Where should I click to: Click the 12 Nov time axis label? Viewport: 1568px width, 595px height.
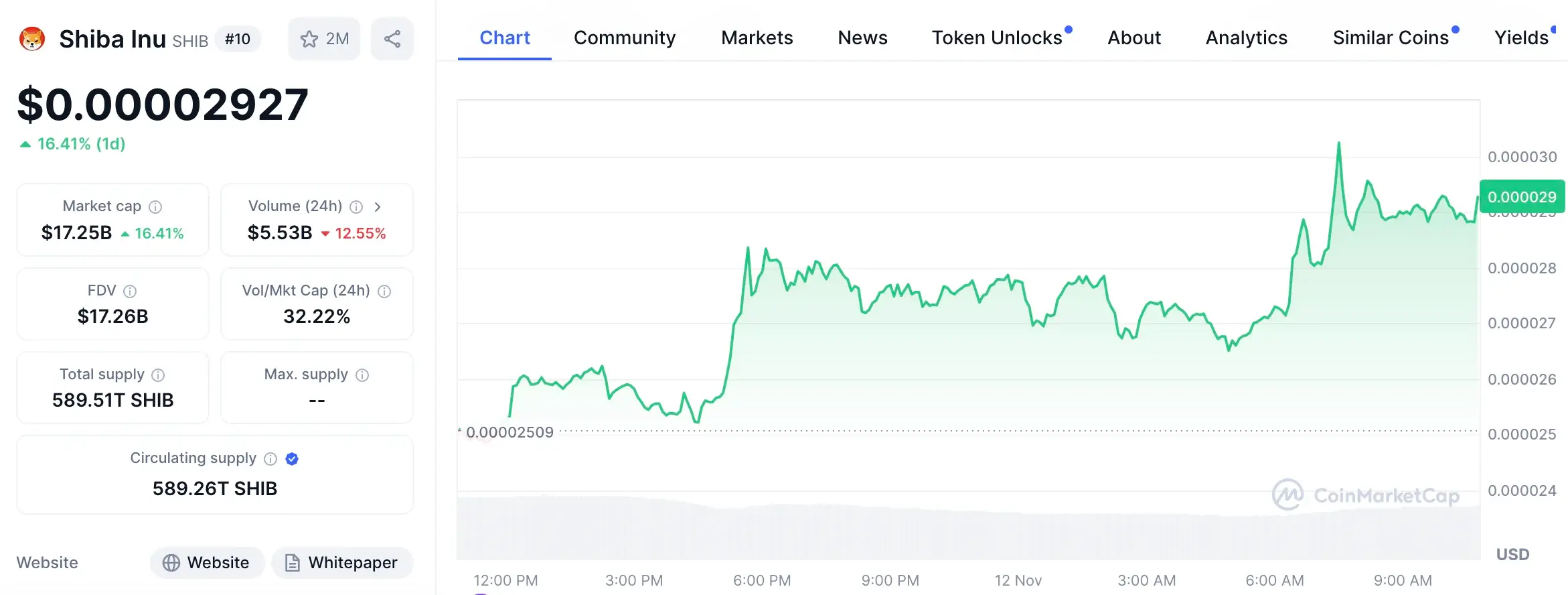(x=1018, y=580)
